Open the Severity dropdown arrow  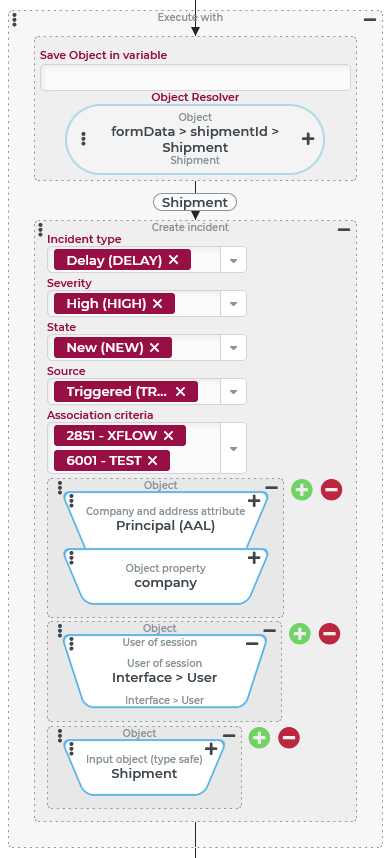(234, 304)
